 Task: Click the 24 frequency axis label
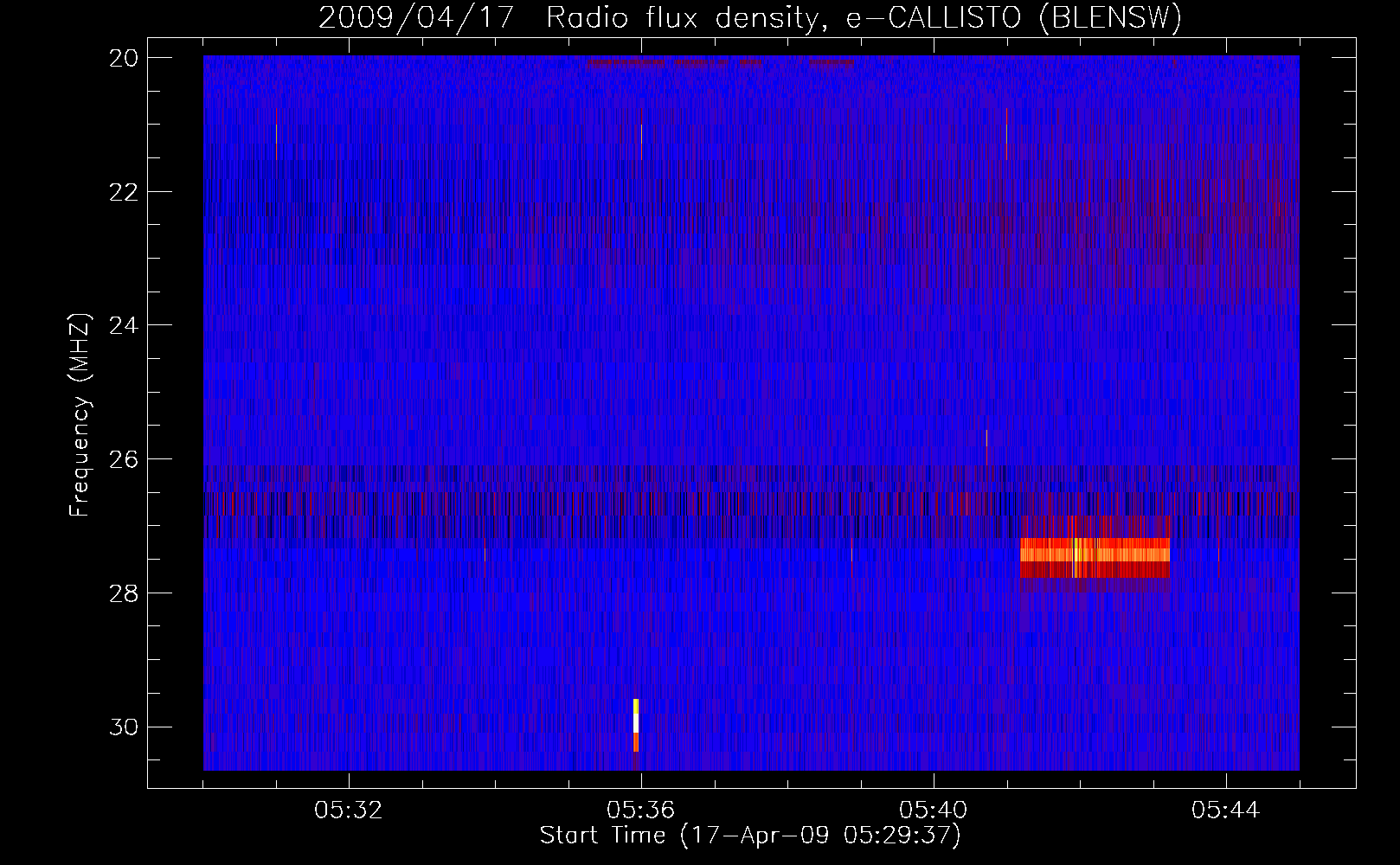point(123,325)
